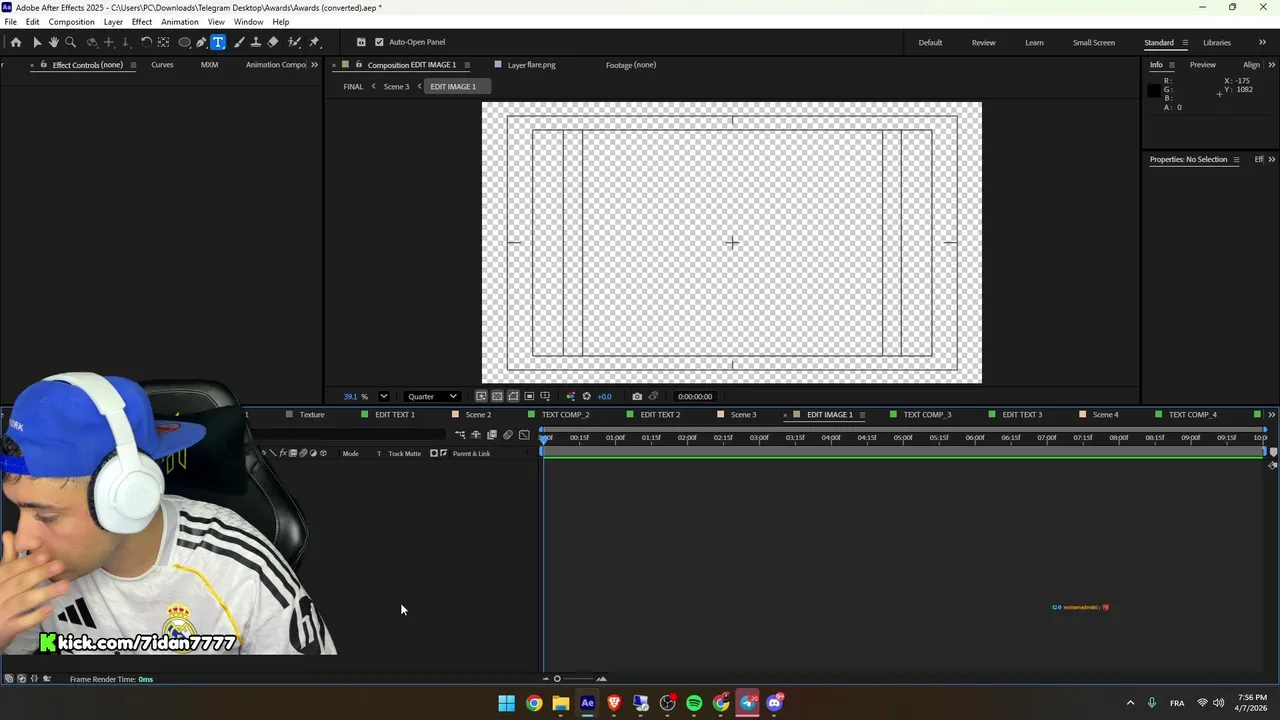The image size is (1280, 720).
Task: Open Libraries workspace
Action: pos(1217,42)
